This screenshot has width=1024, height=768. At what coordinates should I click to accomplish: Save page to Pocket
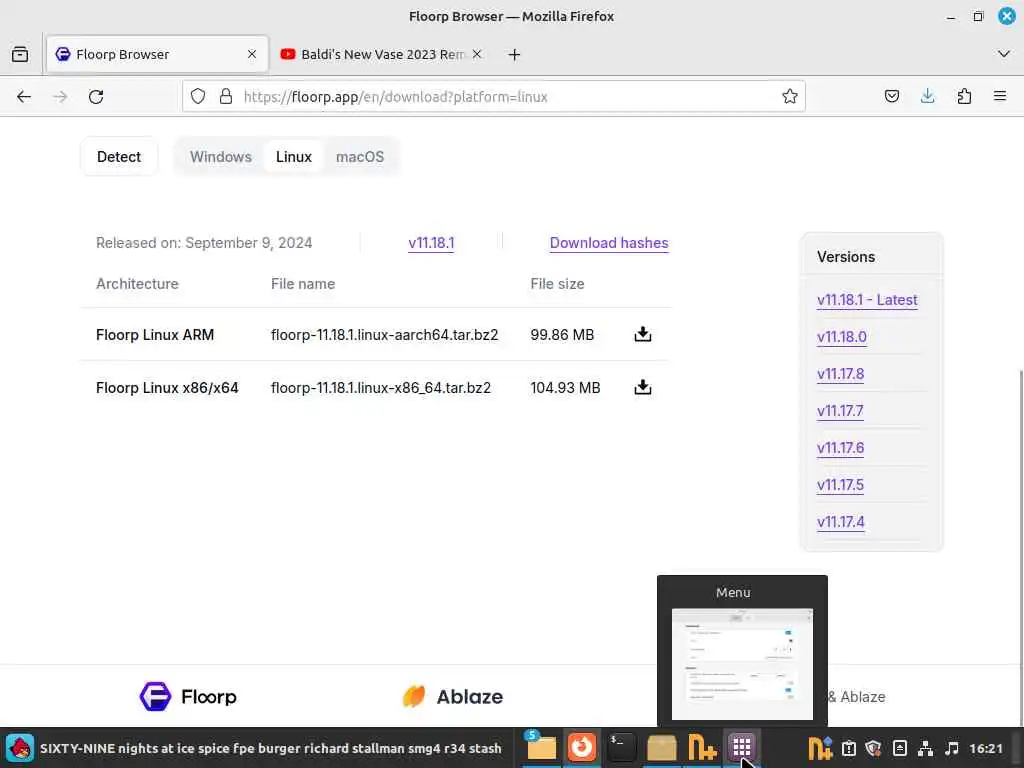click(x=891, y=97)
